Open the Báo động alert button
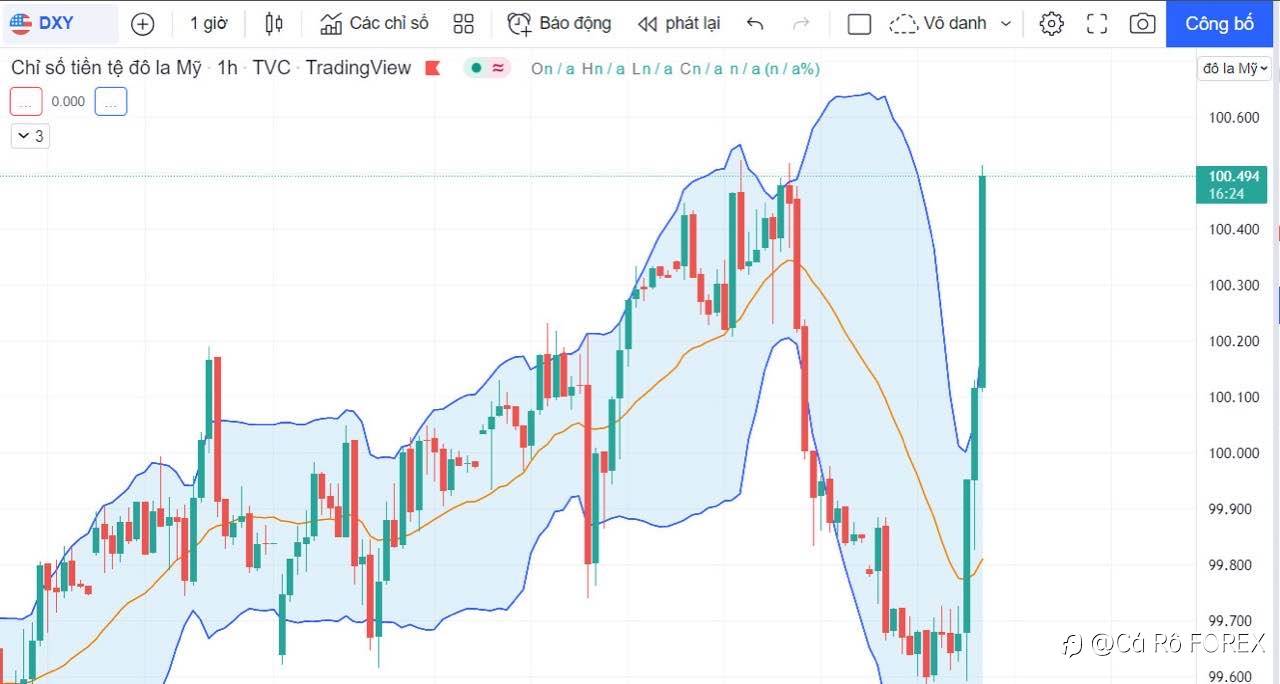 pyautogui.click(x=560, y=24)
